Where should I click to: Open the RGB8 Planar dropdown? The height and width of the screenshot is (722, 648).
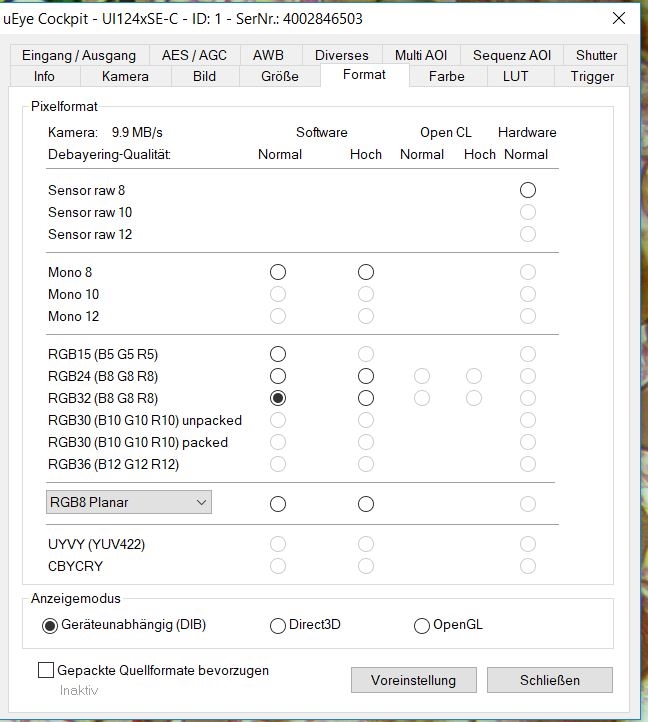point(129,502)
